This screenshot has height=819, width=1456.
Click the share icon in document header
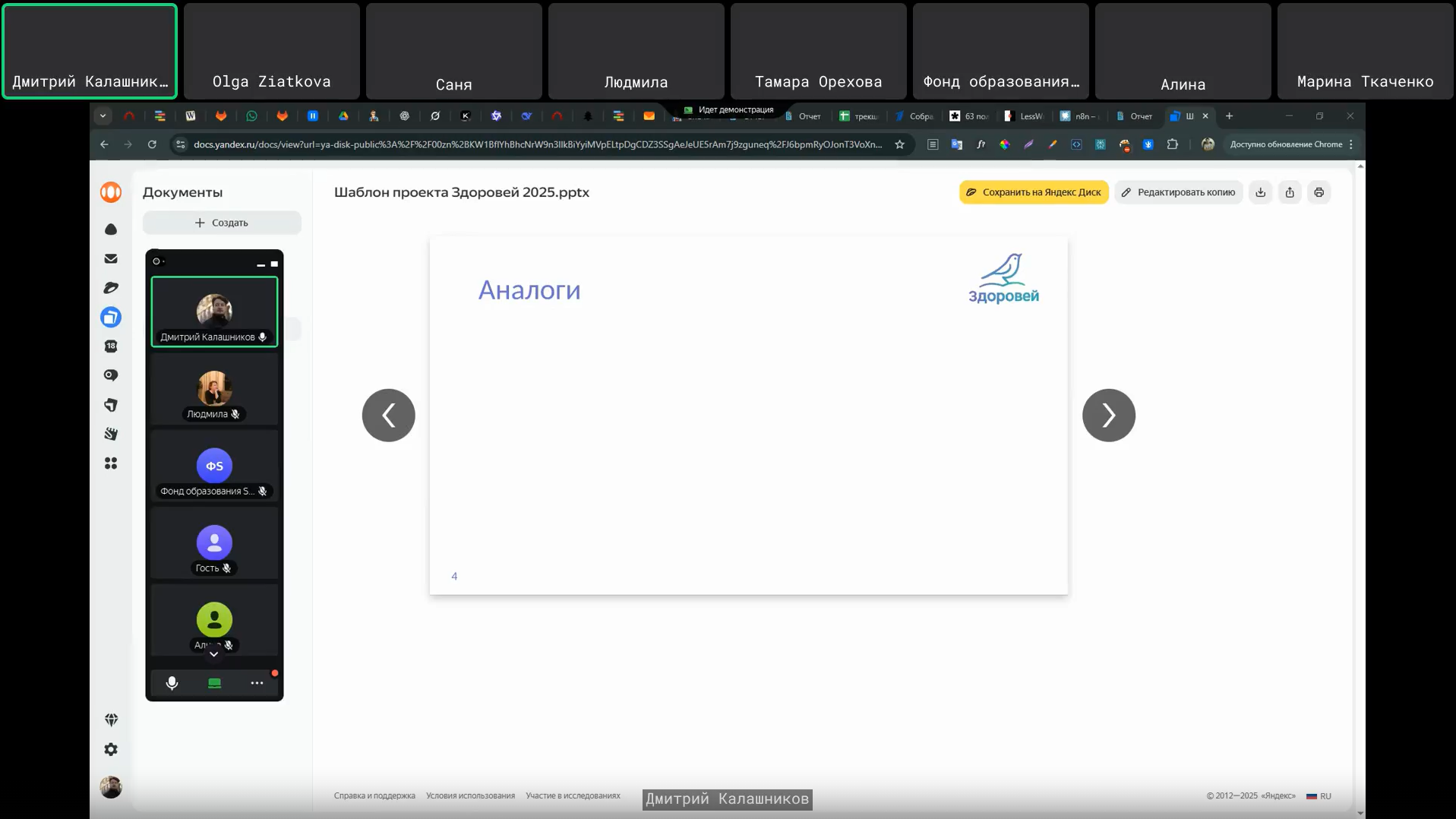(x=1290, y=192)
